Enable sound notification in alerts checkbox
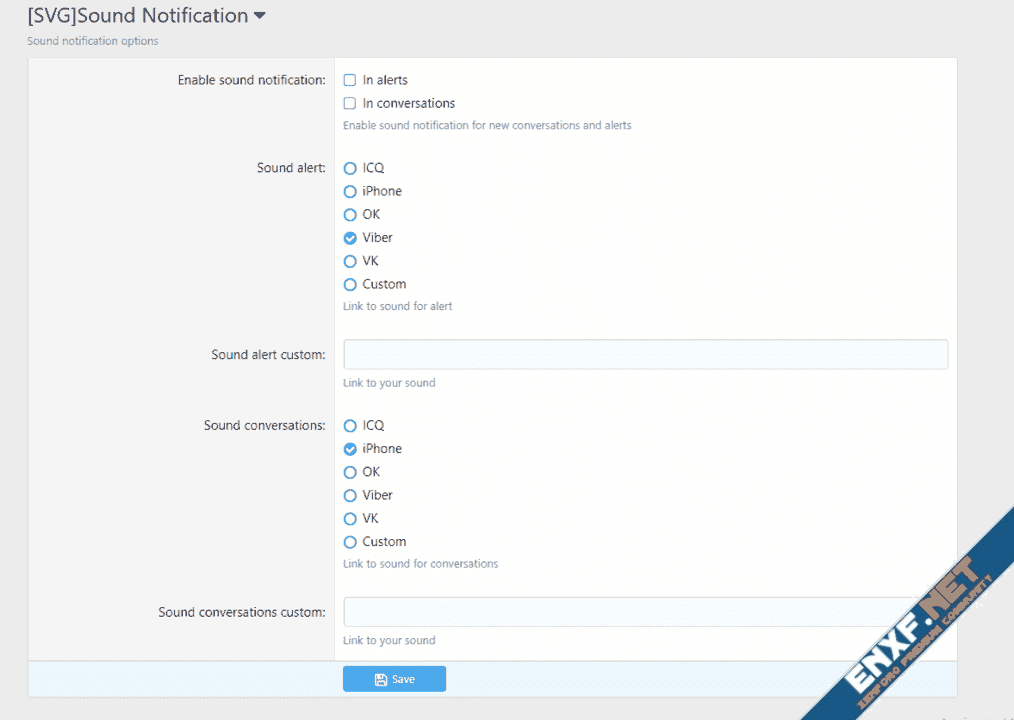 click(350, 80)
